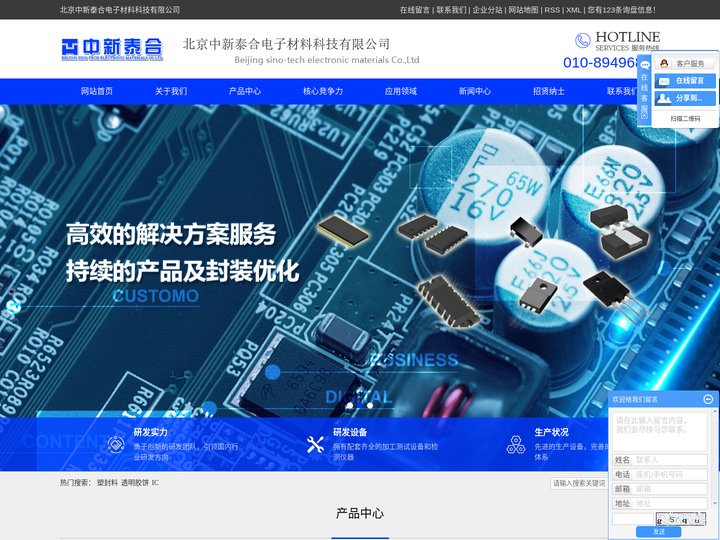Image resolution: width=720 pixels, height=540 pixels.
Task: Click the 发送 send button
Action: coord(658,531)
